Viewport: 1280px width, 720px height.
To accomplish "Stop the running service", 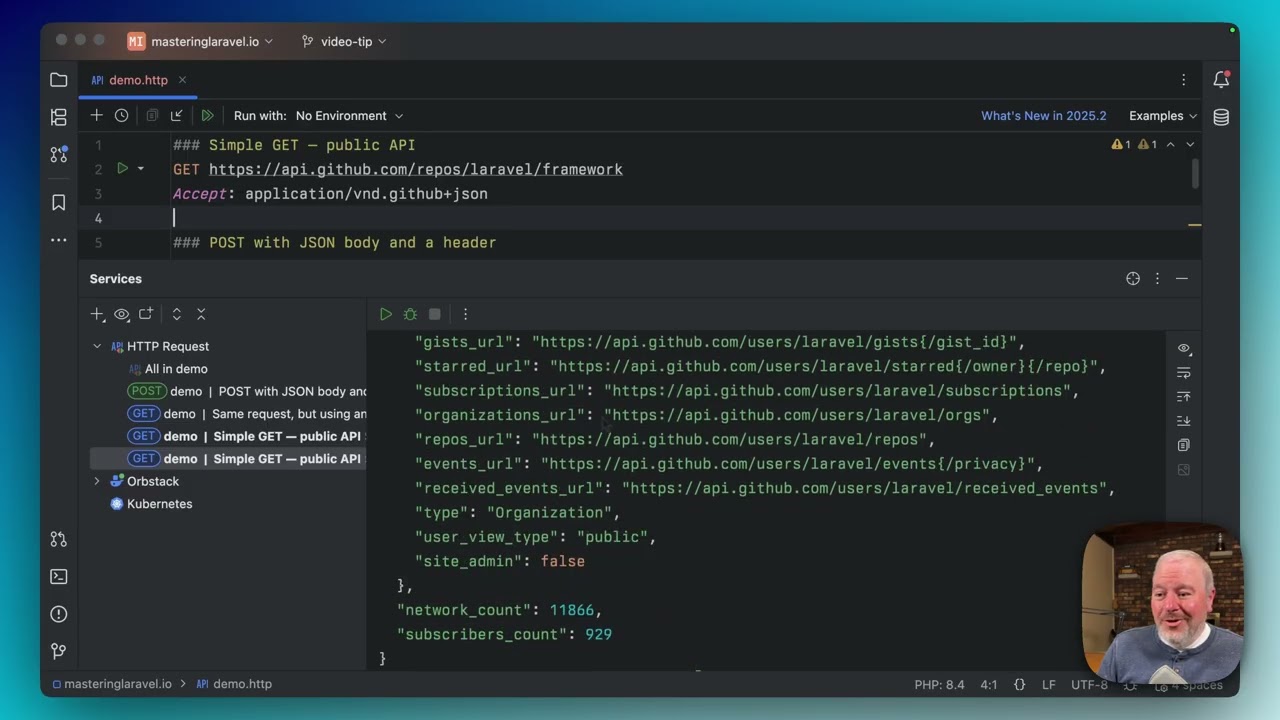I will 434,314.
